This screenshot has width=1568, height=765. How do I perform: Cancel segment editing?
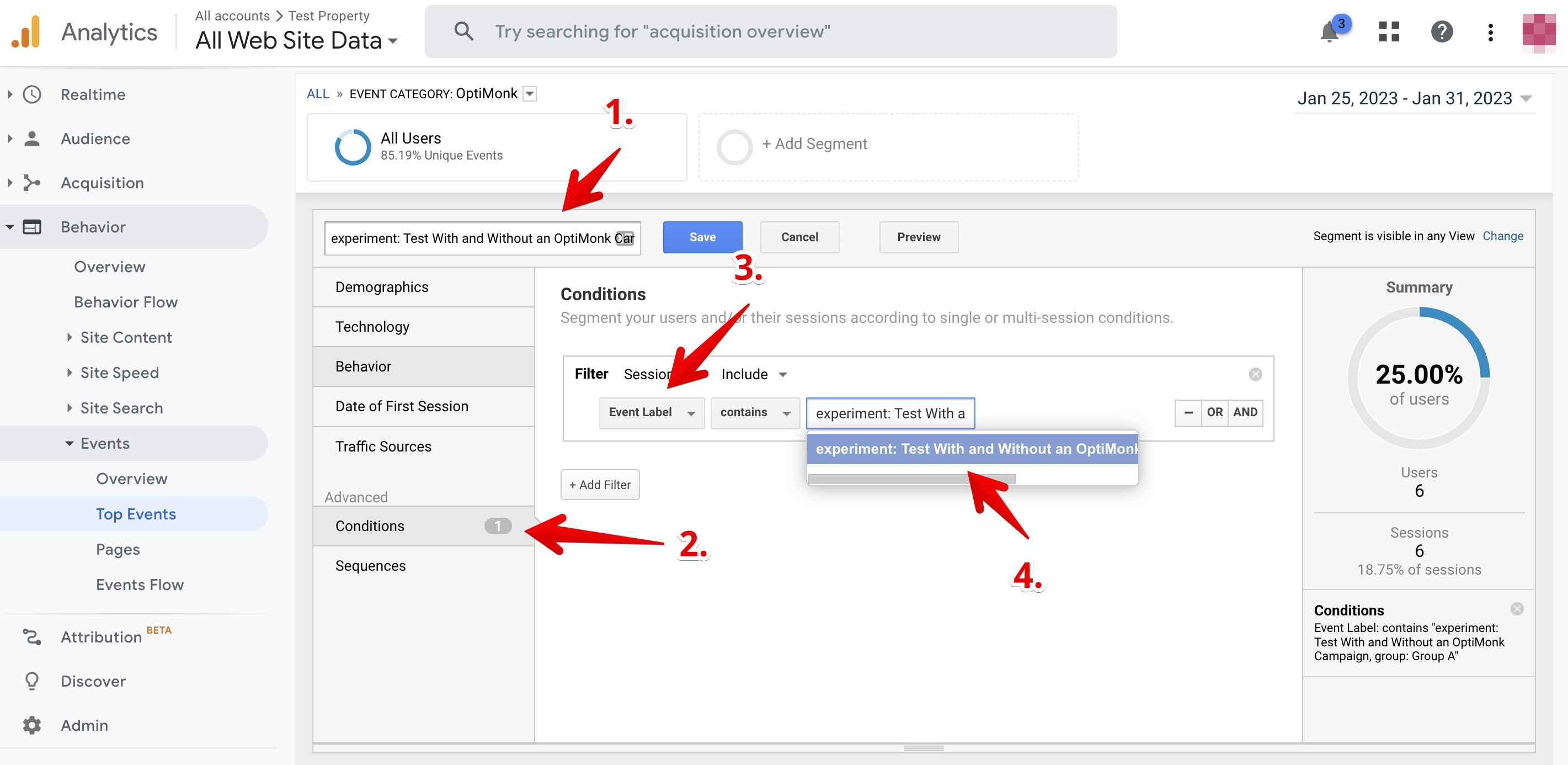click(x=799, y=237)
